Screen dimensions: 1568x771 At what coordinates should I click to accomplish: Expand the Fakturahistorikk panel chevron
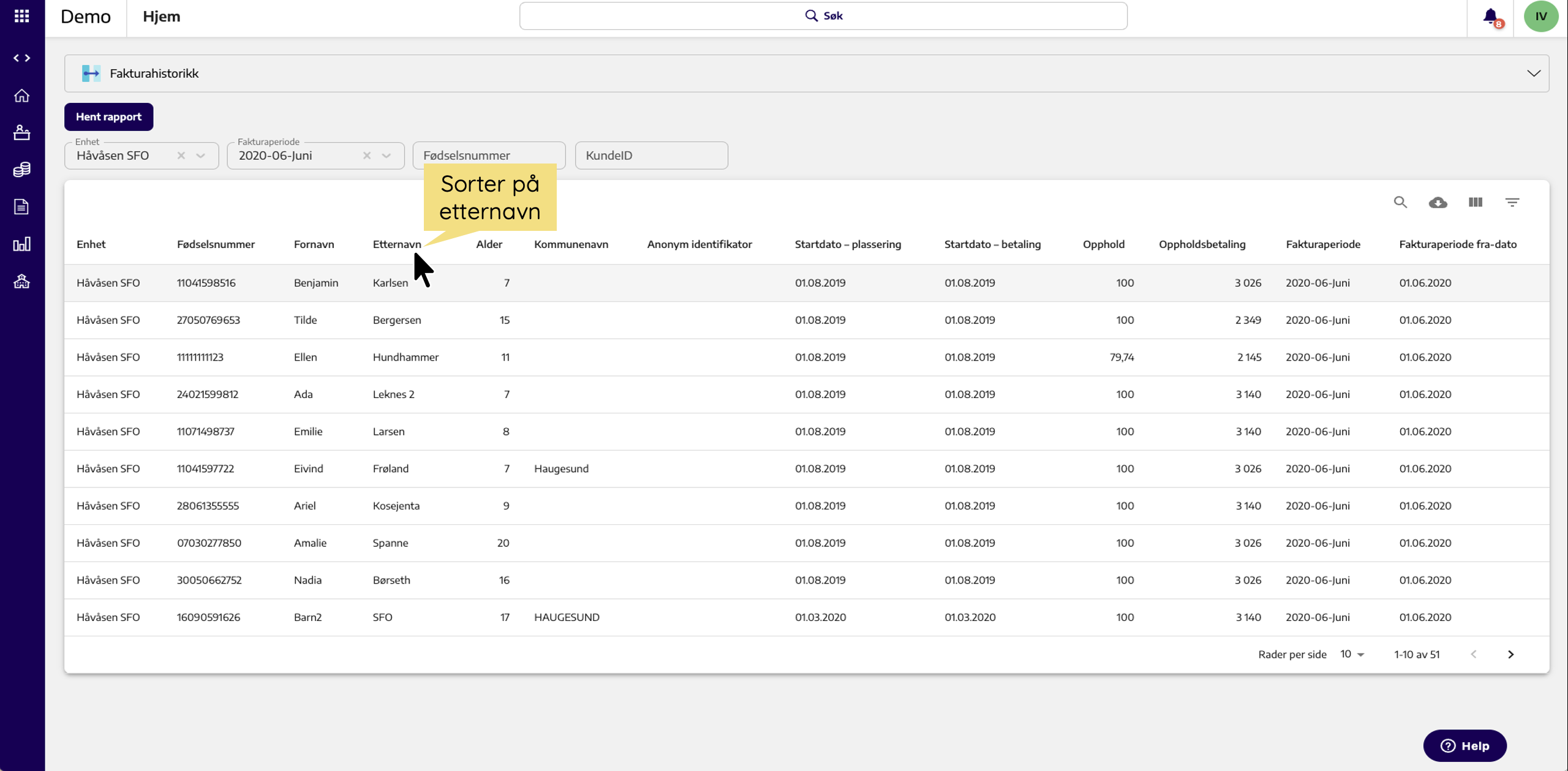[1533, 73]
